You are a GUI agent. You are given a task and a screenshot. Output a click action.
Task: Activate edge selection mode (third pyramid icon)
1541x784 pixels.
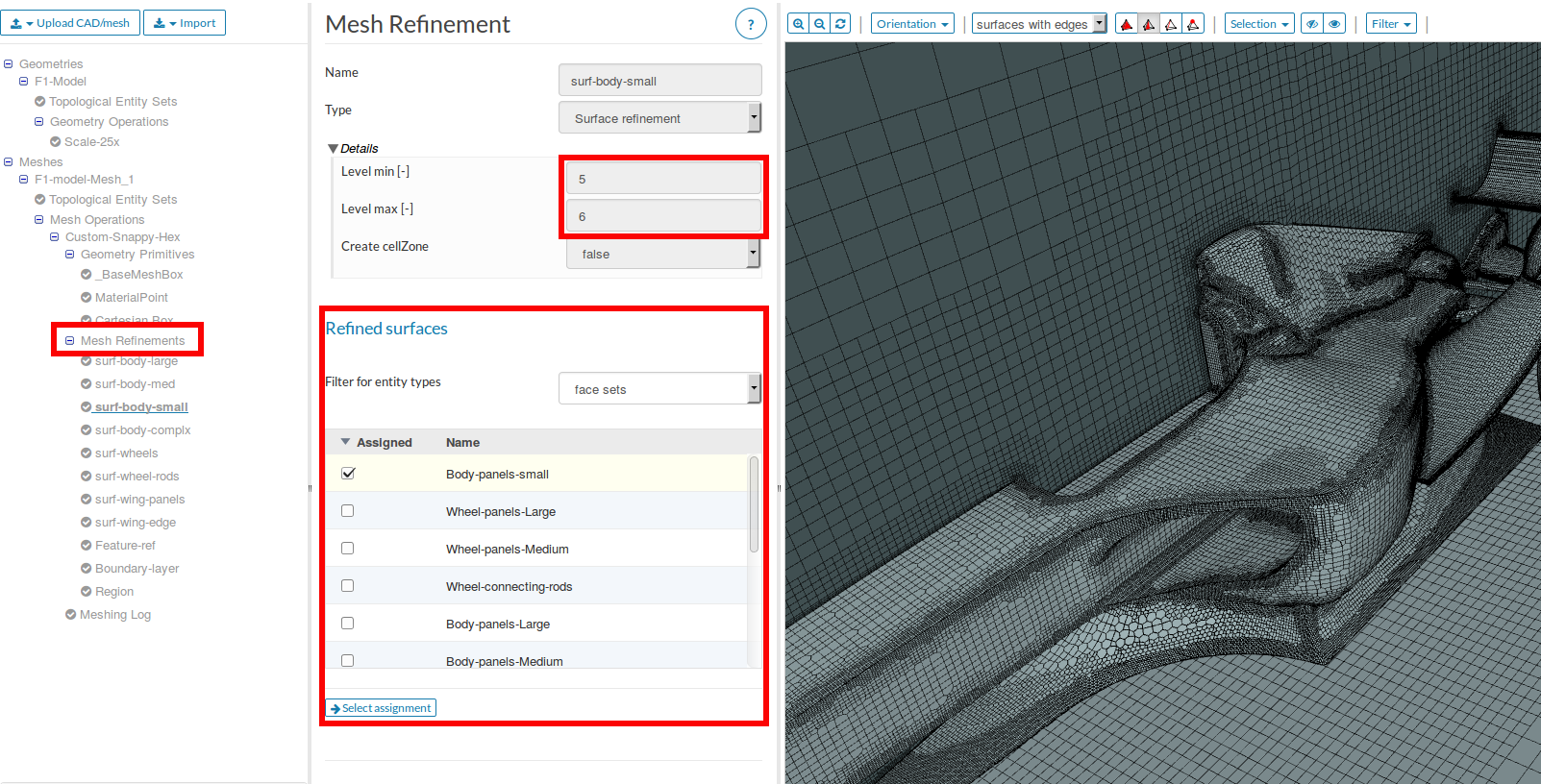[x=1171, y=24]
